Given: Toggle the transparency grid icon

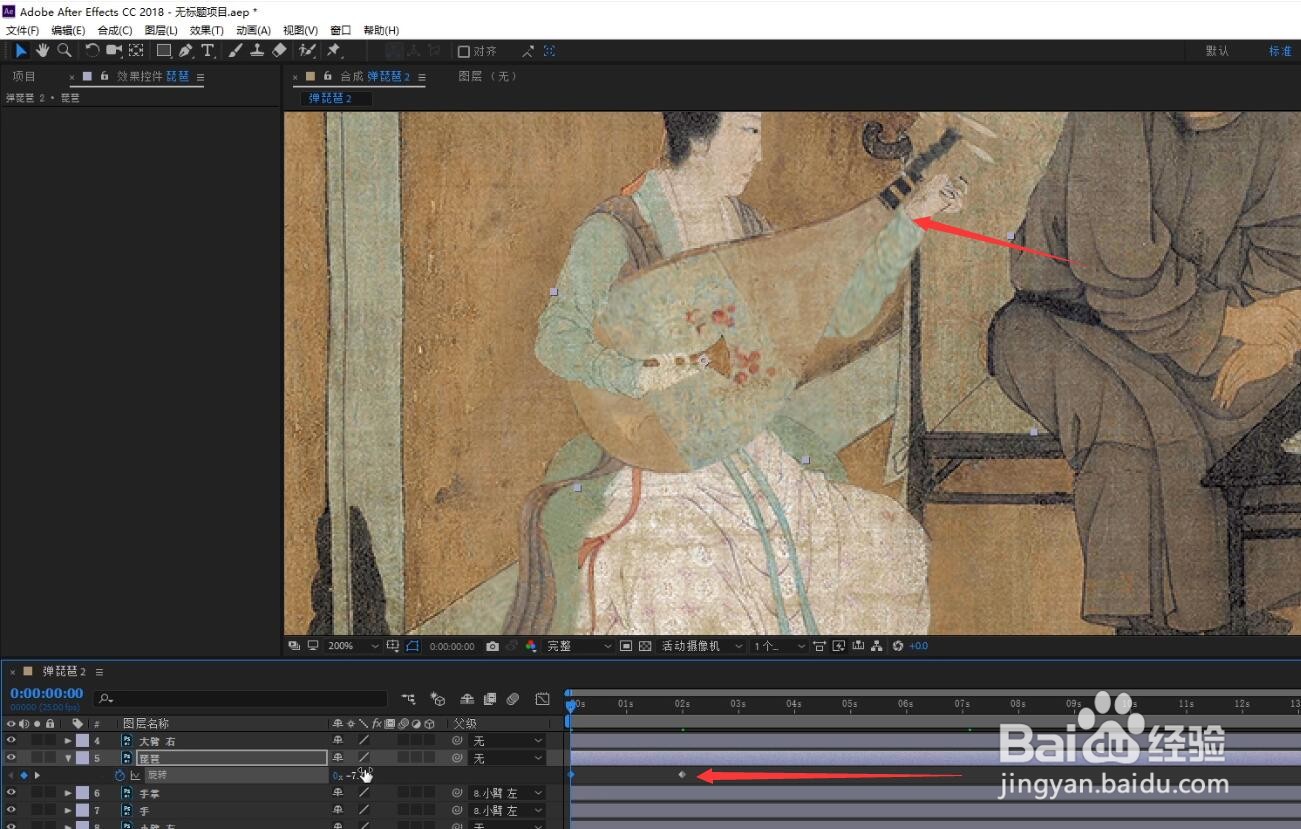Looking at the screenshot, I should (x=645, y=646).
